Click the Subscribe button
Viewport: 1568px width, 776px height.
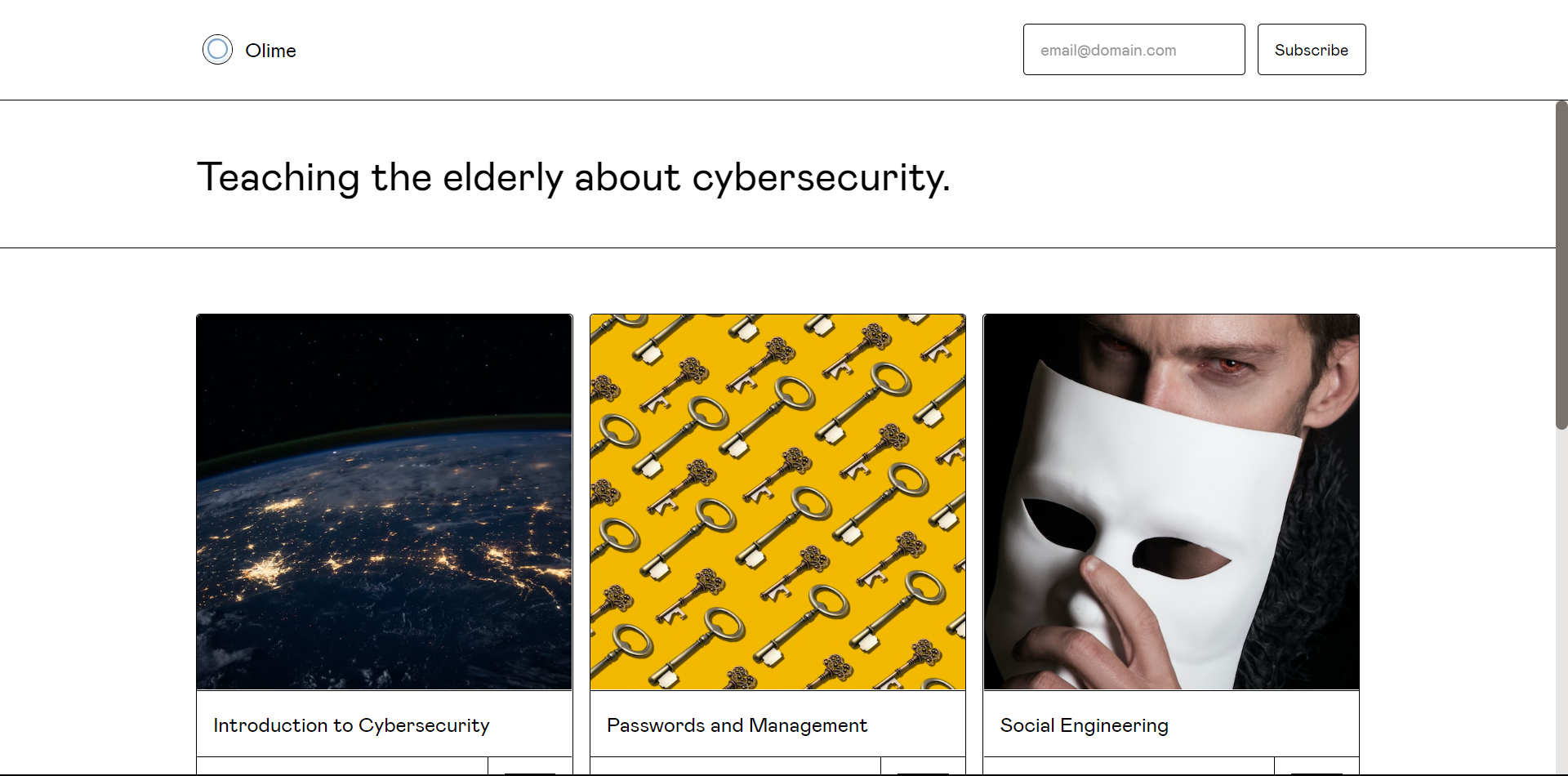(x=1312, y=50)
